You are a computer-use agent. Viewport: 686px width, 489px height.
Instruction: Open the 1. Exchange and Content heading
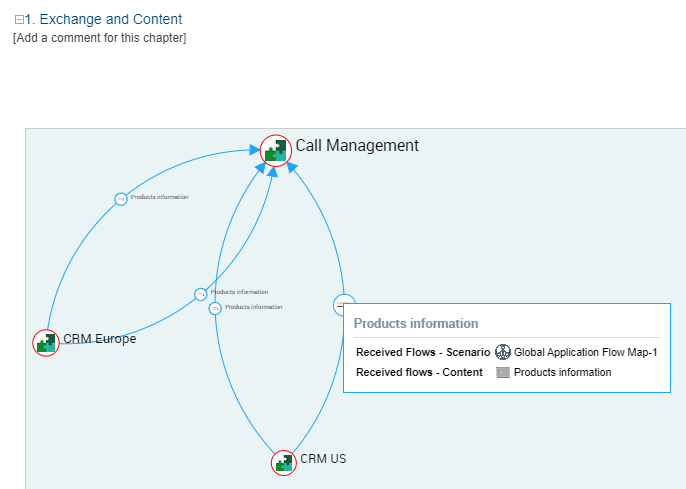pos(103,19)
